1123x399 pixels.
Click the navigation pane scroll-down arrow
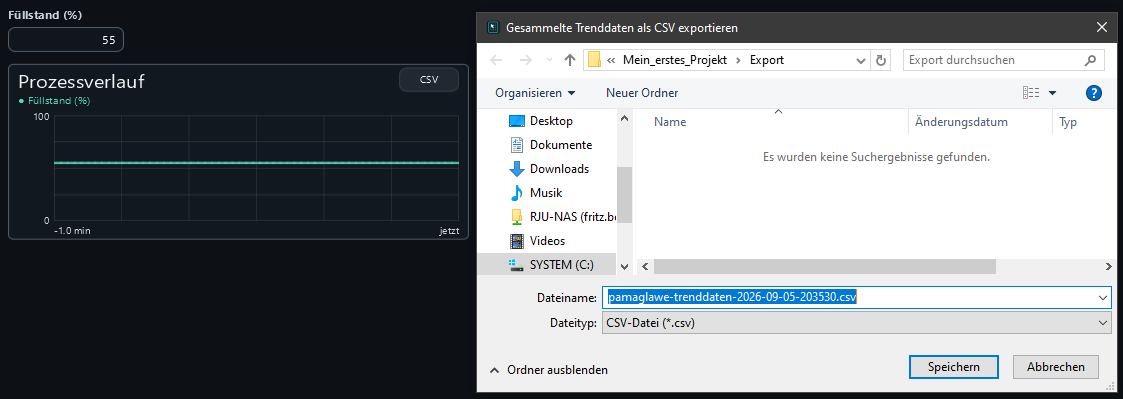[x=624, y=267]
